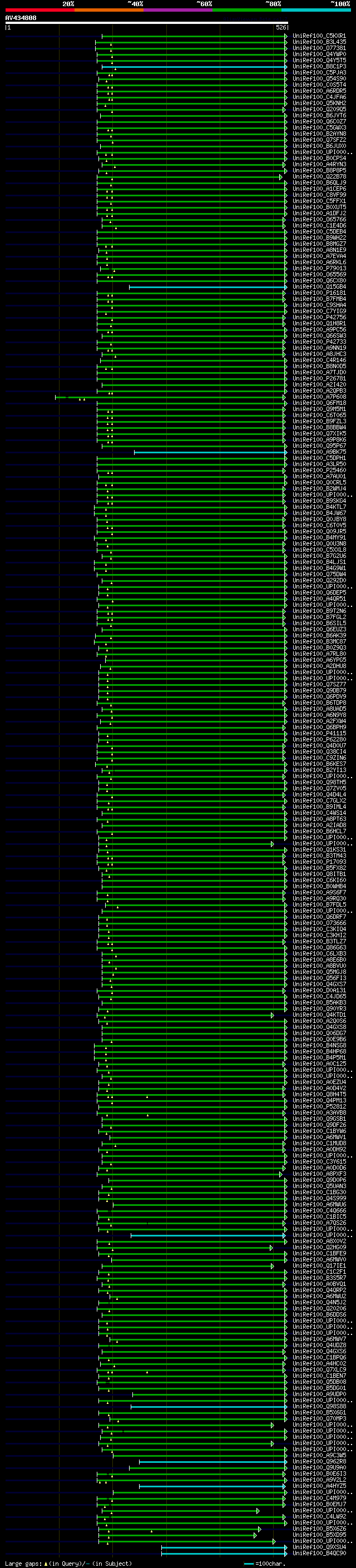This screenshot has width=356, height=1568.
Task: Open hit UniRef100_Q4YWP0
Action: [x=319, y=54]
